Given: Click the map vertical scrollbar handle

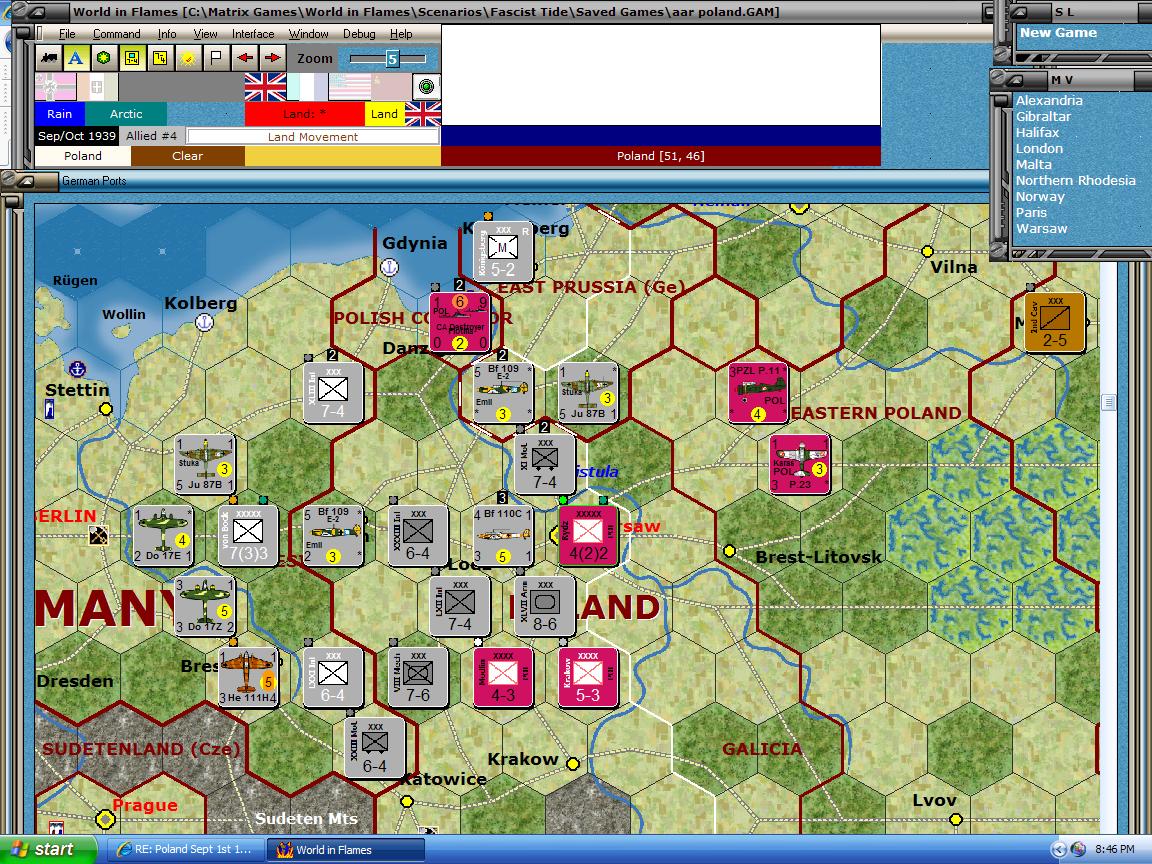Looking at the screenshot, I should pos(1109,402).
